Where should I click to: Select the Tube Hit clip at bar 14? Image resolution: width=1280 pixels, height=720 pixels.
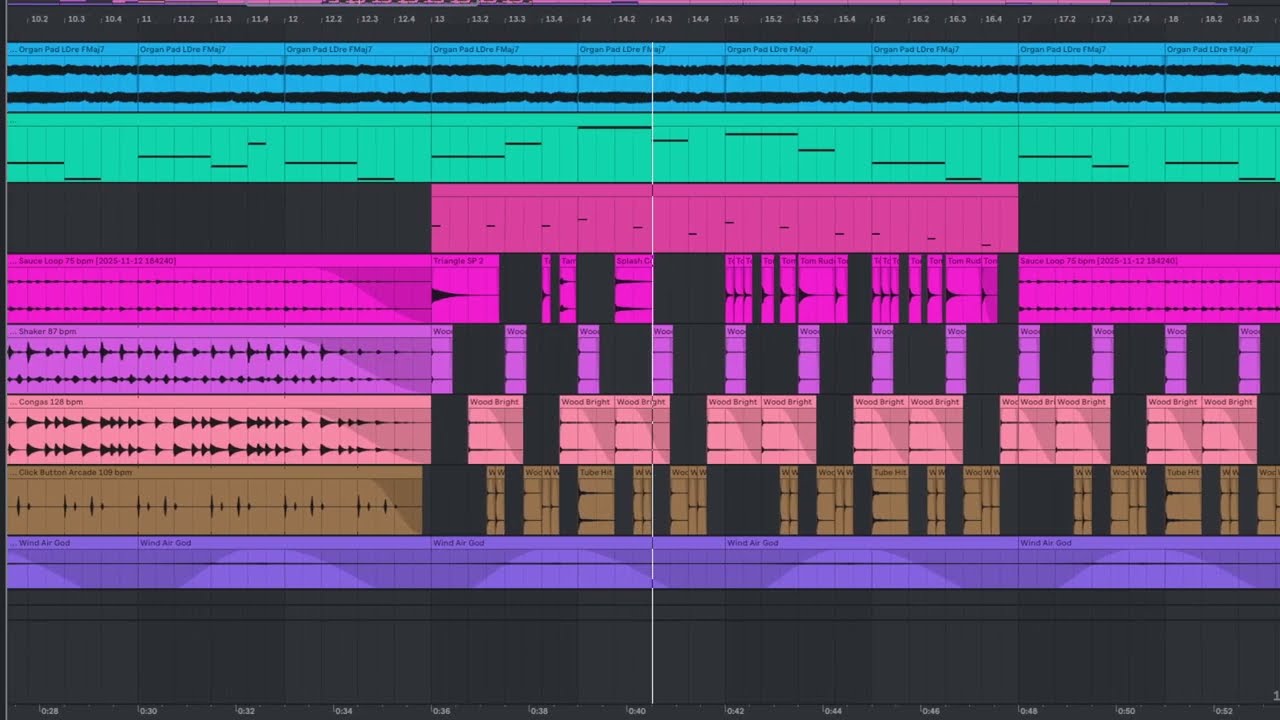coord(596,501)
